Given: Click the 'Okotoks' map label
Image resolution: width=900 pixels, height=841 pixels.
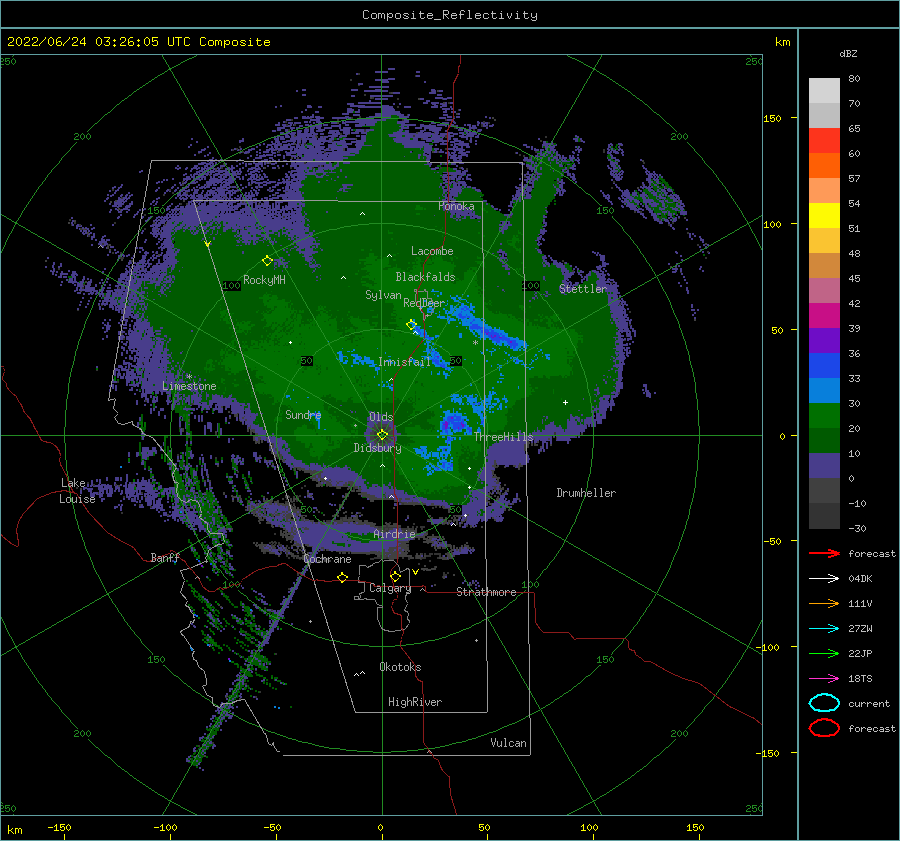Looking at the screenshot, I should (400, 667).
